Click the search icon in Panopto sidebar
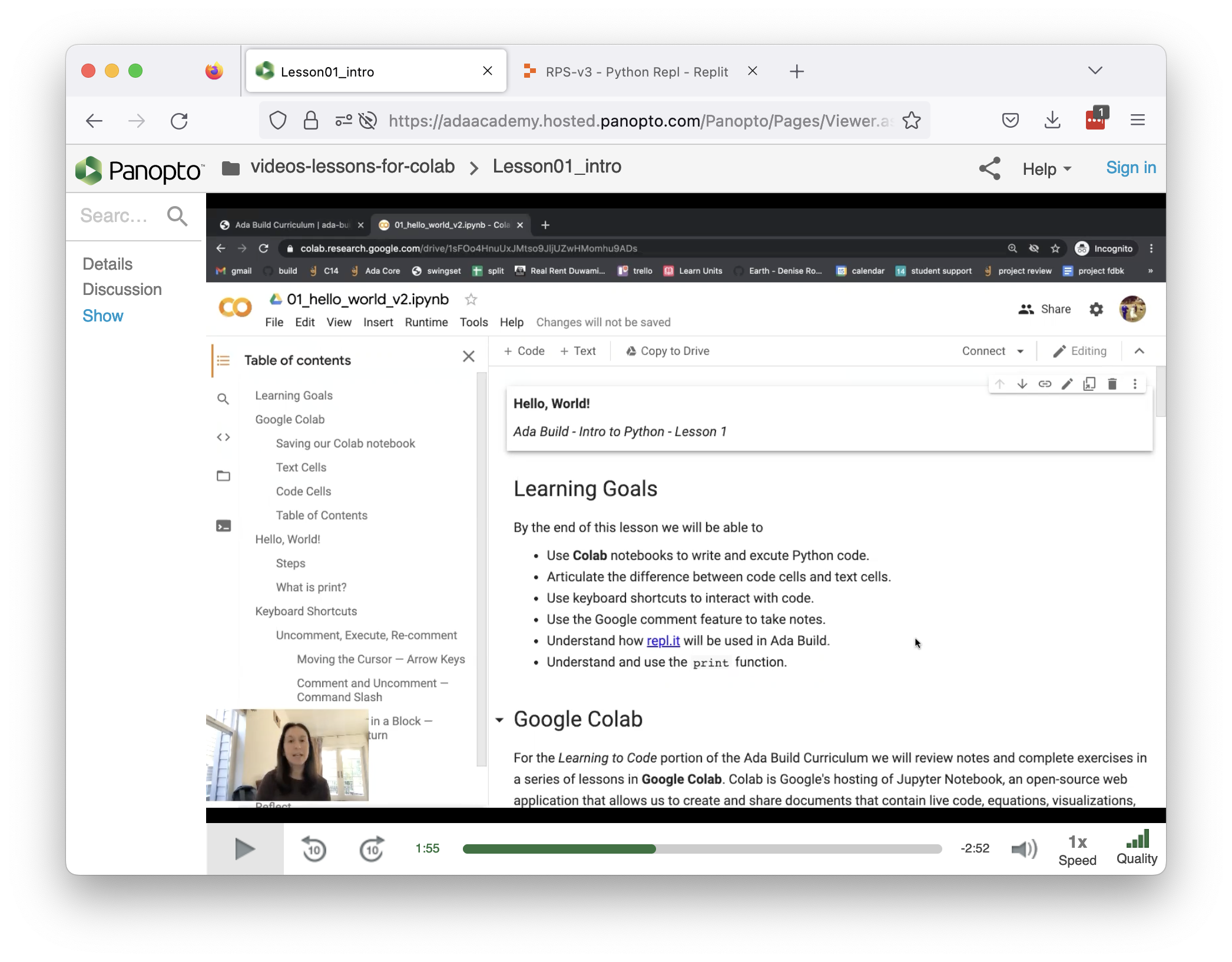Viewport: 1232px width, 962px height. click(x=177, y=215)
